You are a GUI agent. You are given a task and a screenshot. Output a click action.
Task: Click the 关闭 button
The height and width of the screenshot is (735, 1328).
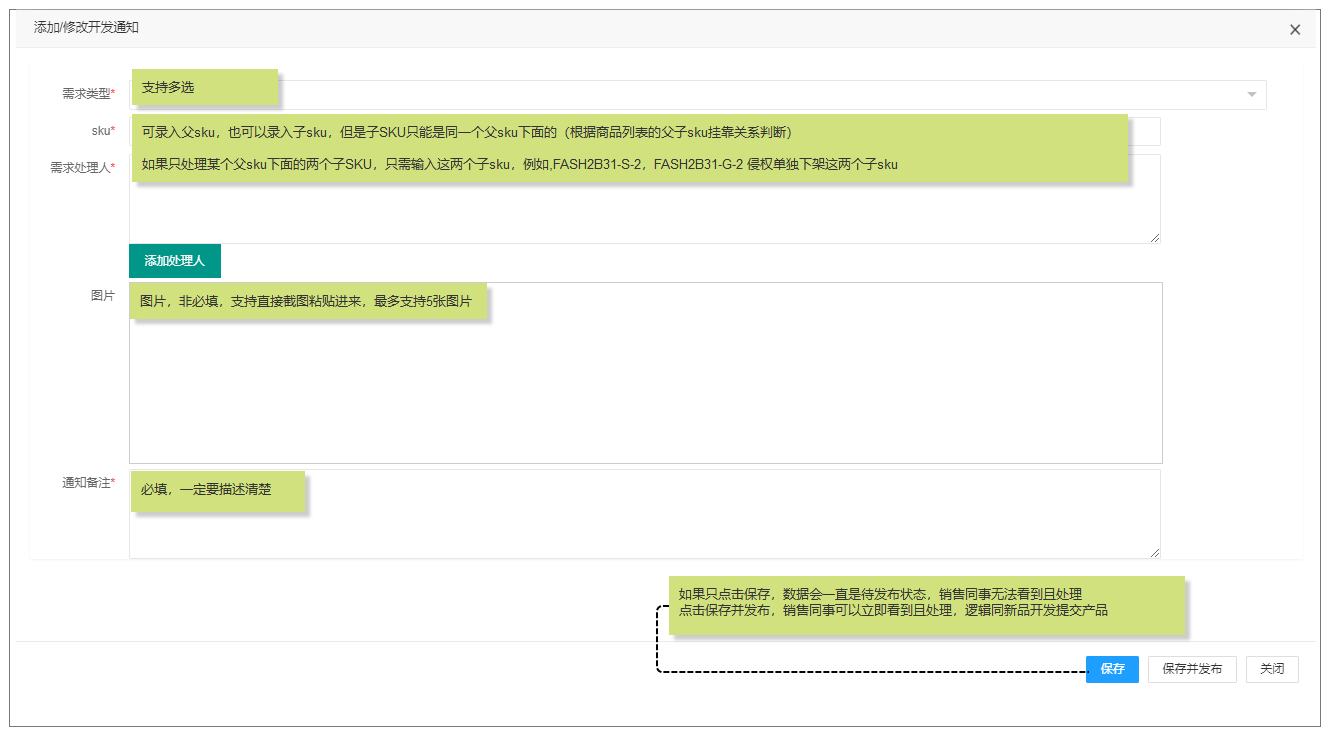point(1272,669)
